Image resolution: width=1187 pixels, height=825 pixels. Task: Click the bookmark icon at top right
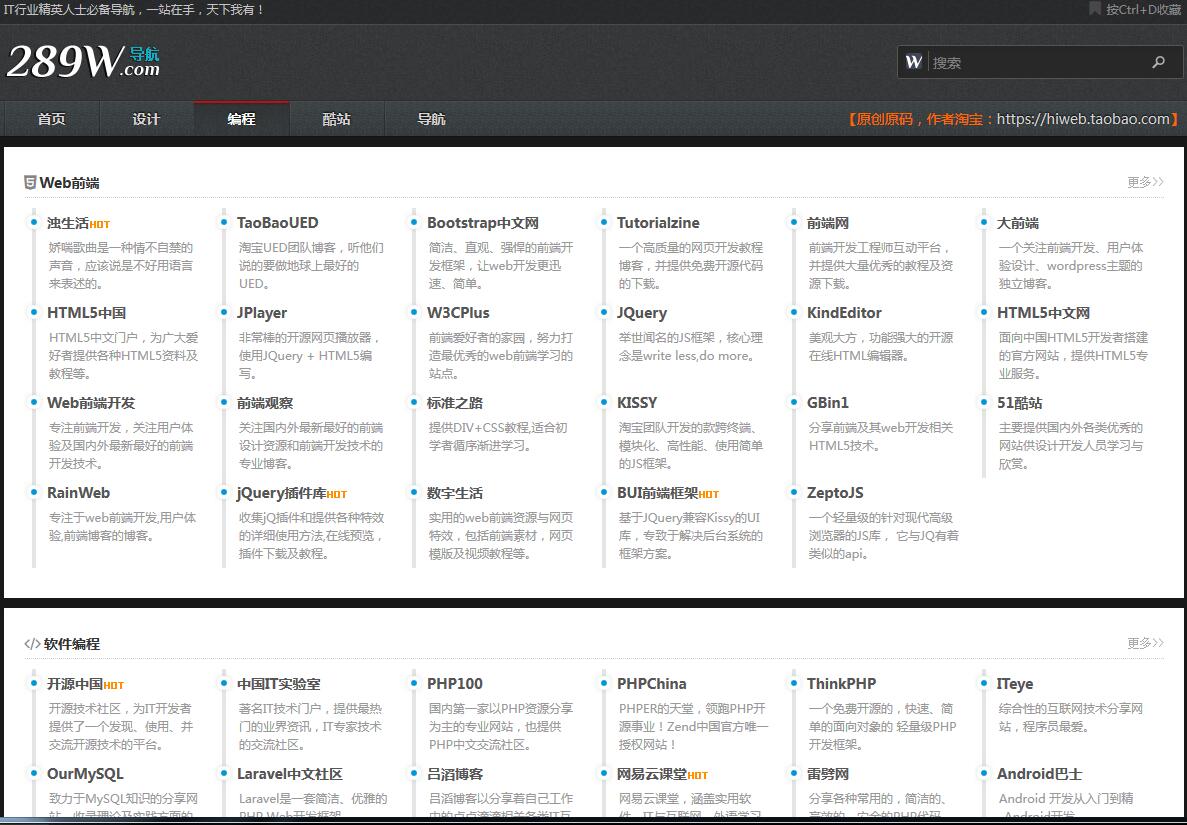[x=1095, y=9]
